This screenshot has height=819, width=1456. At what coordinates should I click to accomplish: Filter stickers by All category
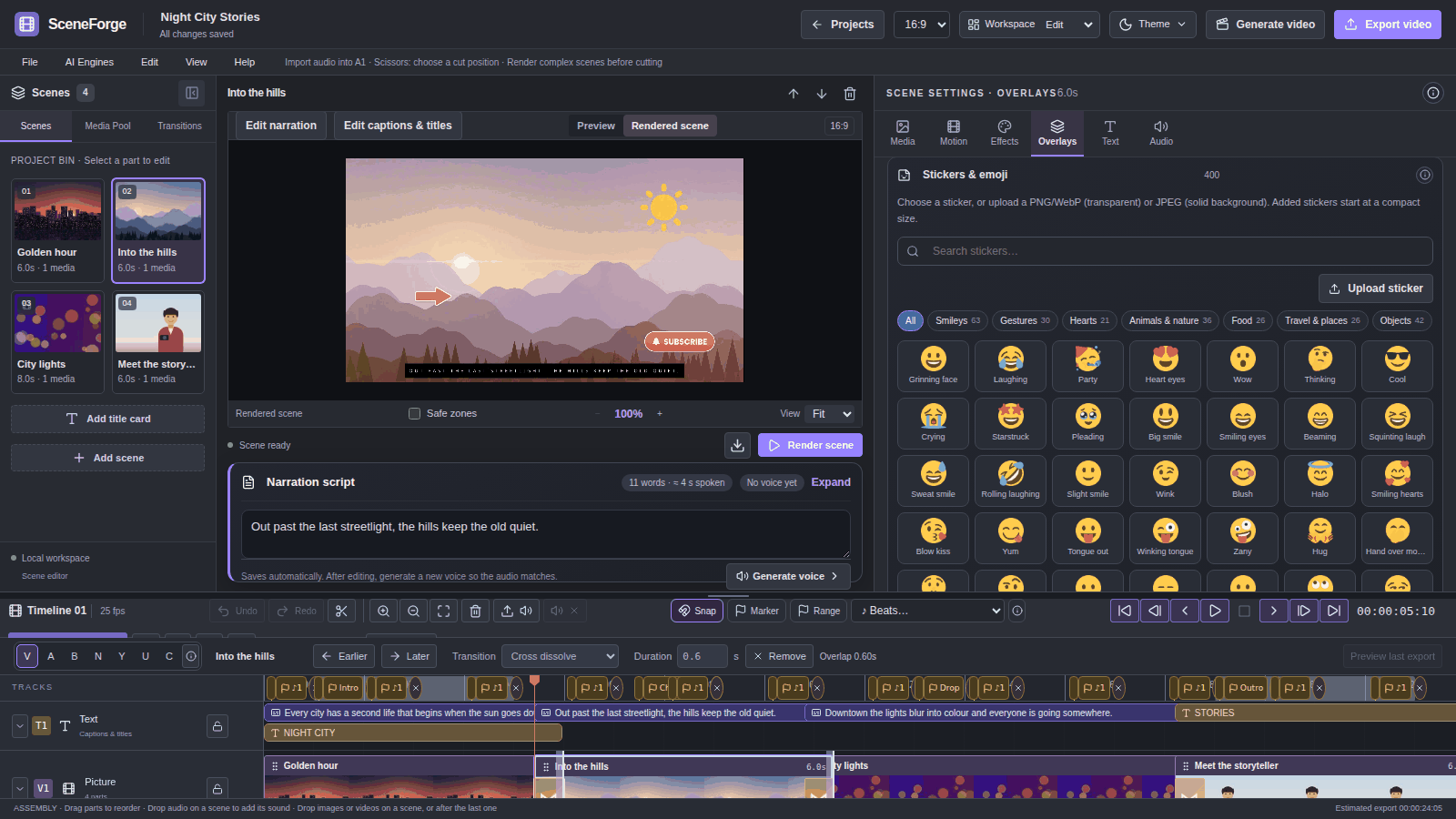[910, 320]
